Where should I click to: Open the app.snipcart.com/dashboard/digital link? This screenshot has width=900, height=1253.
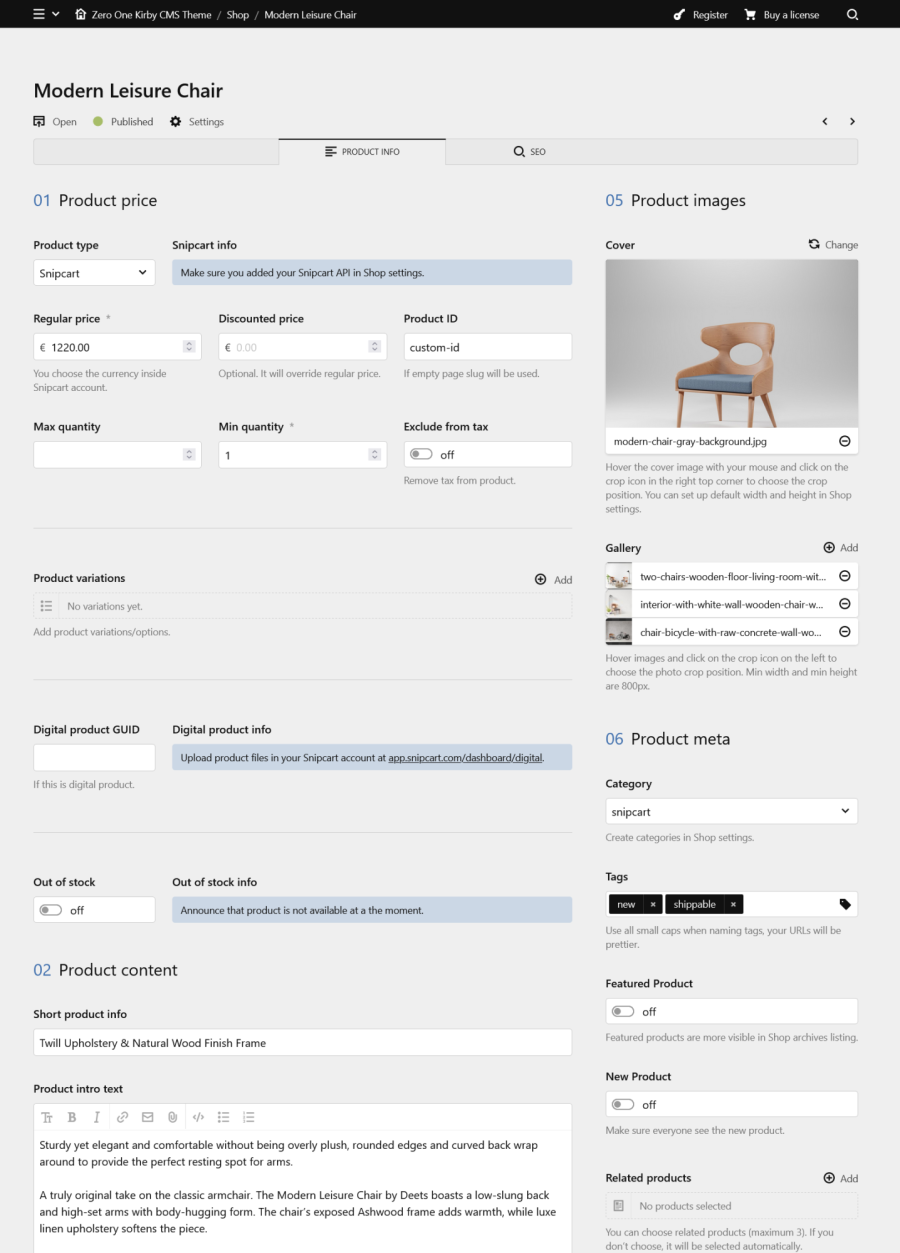[x=468, y=757]
